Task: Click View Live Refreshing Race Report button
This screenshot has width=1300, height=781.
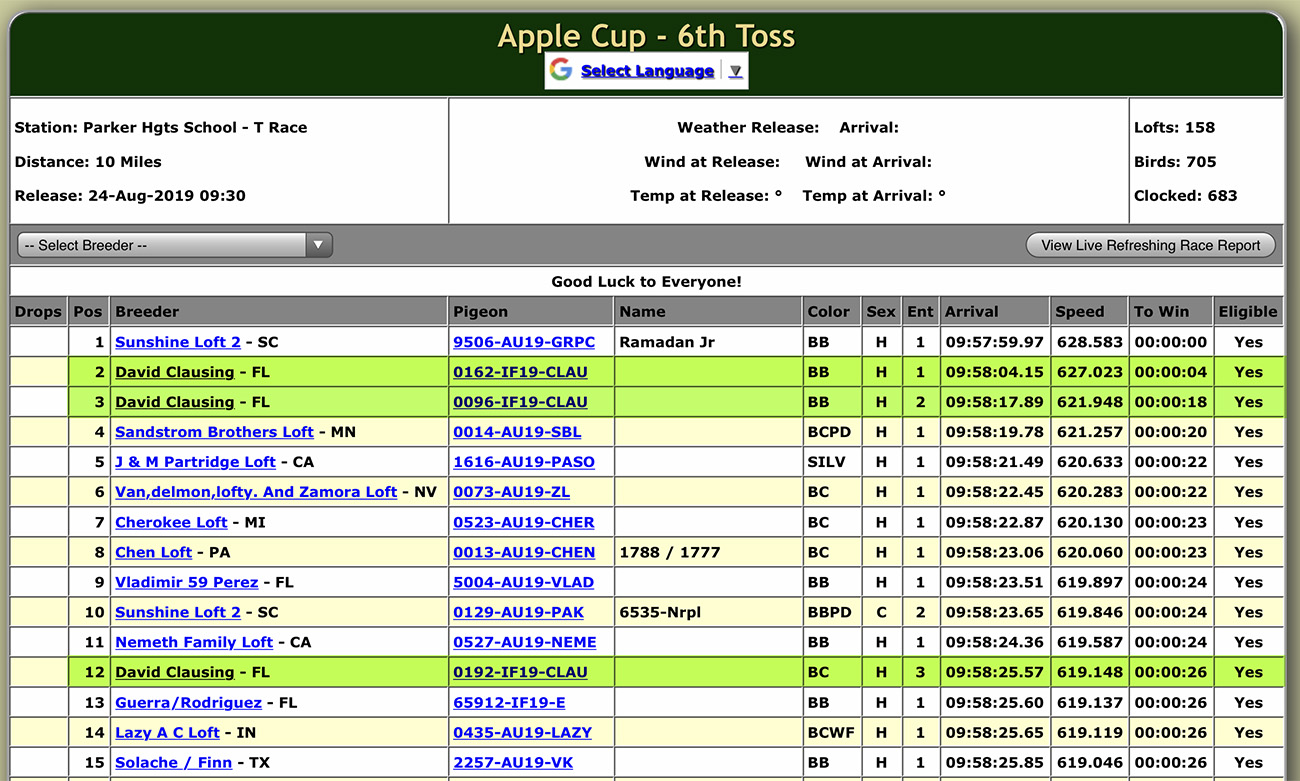Action: pyautogui.click(x=1150, y=245)
